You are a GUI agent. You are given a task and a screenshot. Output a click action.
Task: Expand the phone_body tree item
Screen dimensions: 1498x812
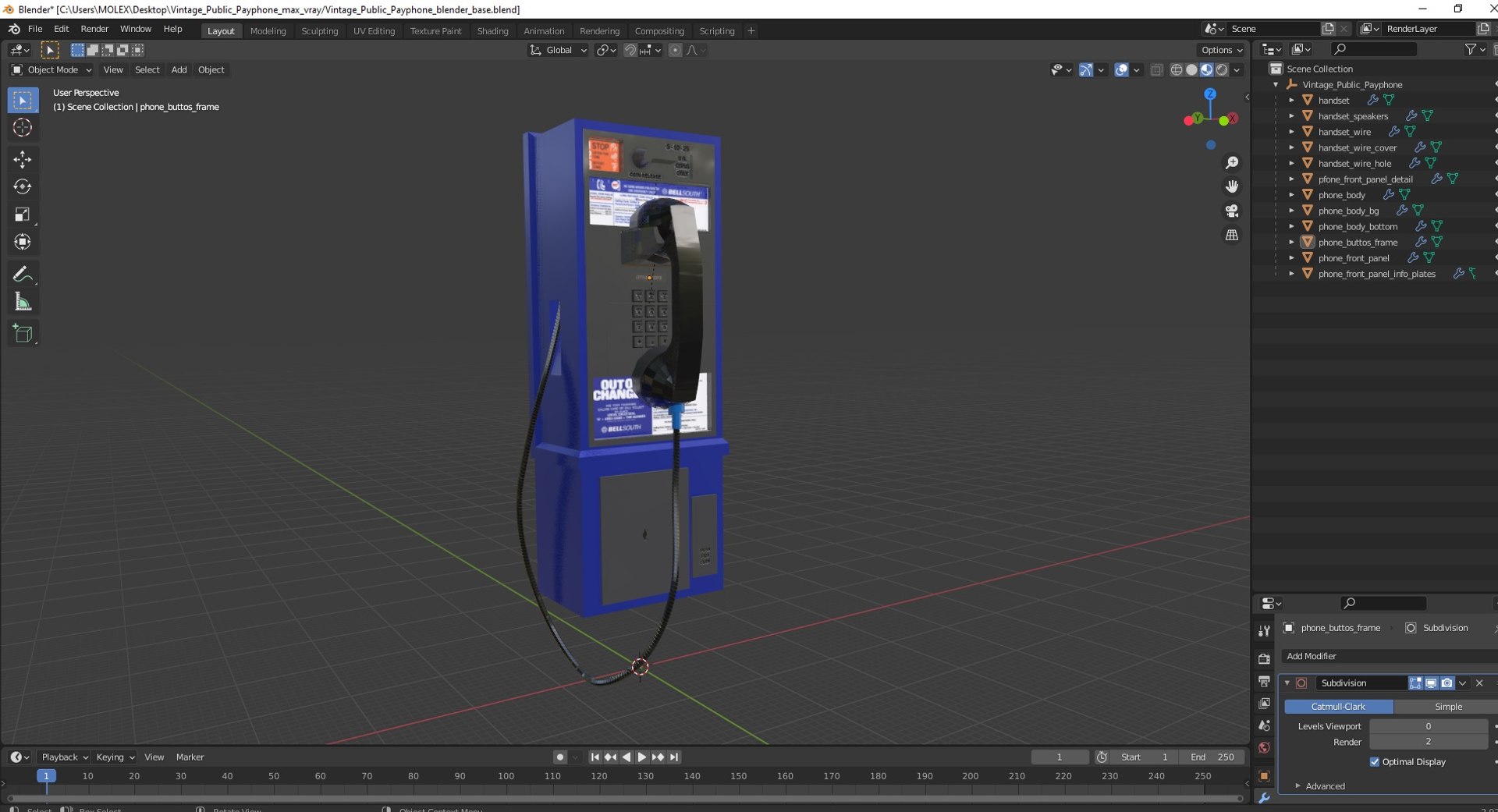[1291, 195]
